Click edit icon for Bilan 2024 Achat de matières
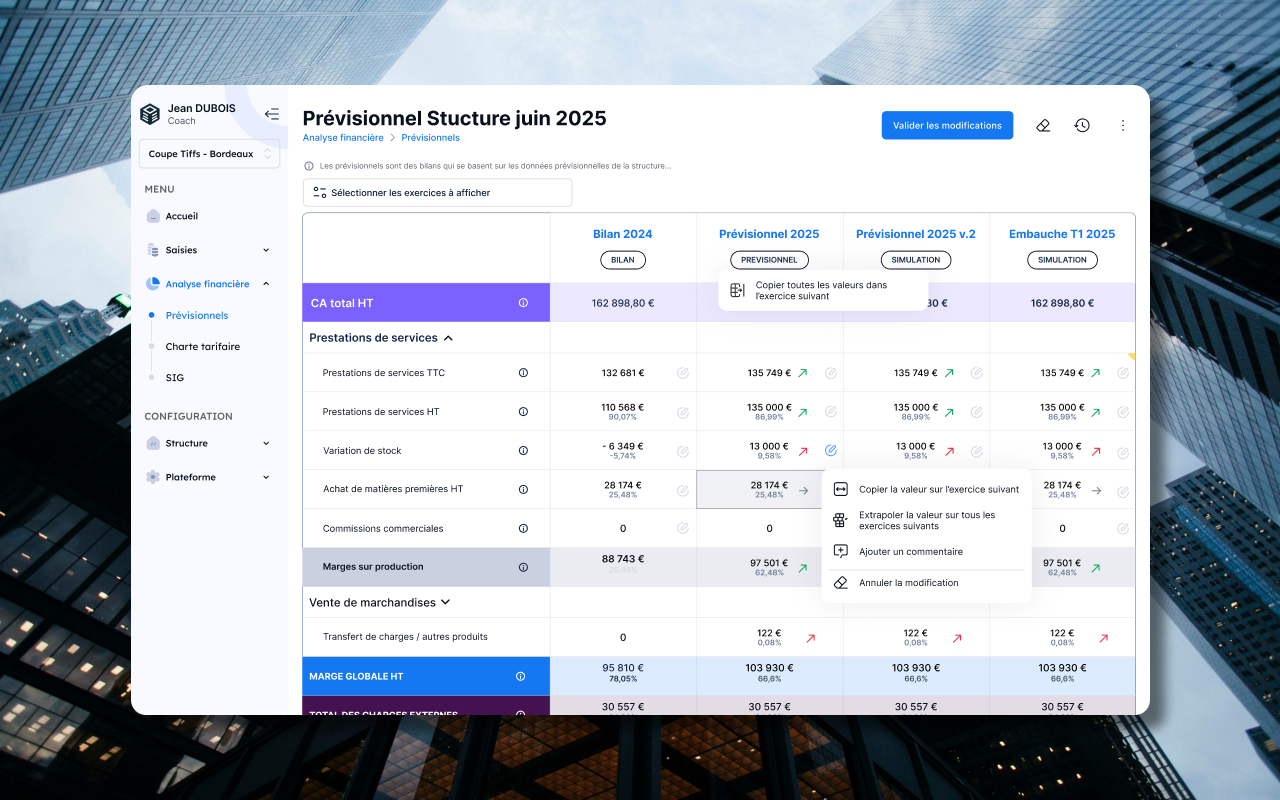The width and height of the screenshot is (1280, 800). click(x=683, y=490)
